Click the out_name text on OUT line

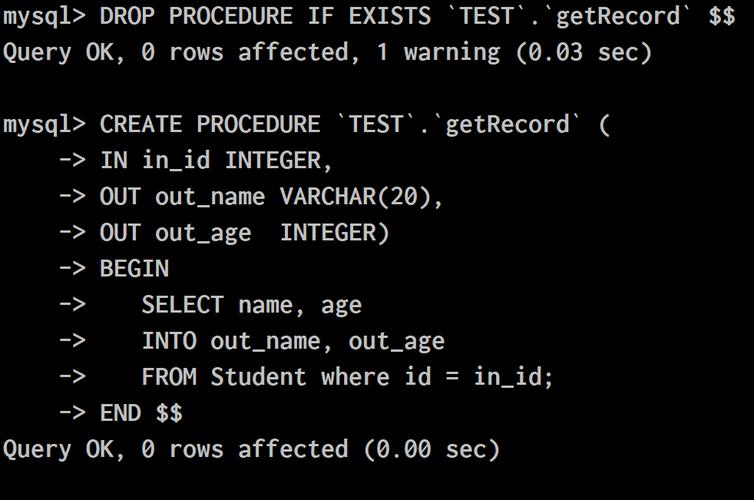pos(210,197)
